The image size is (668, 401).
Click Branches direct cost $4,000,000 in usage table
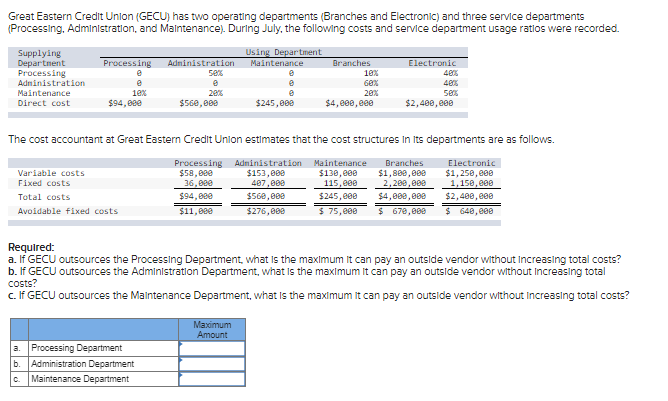click(349, 103)
